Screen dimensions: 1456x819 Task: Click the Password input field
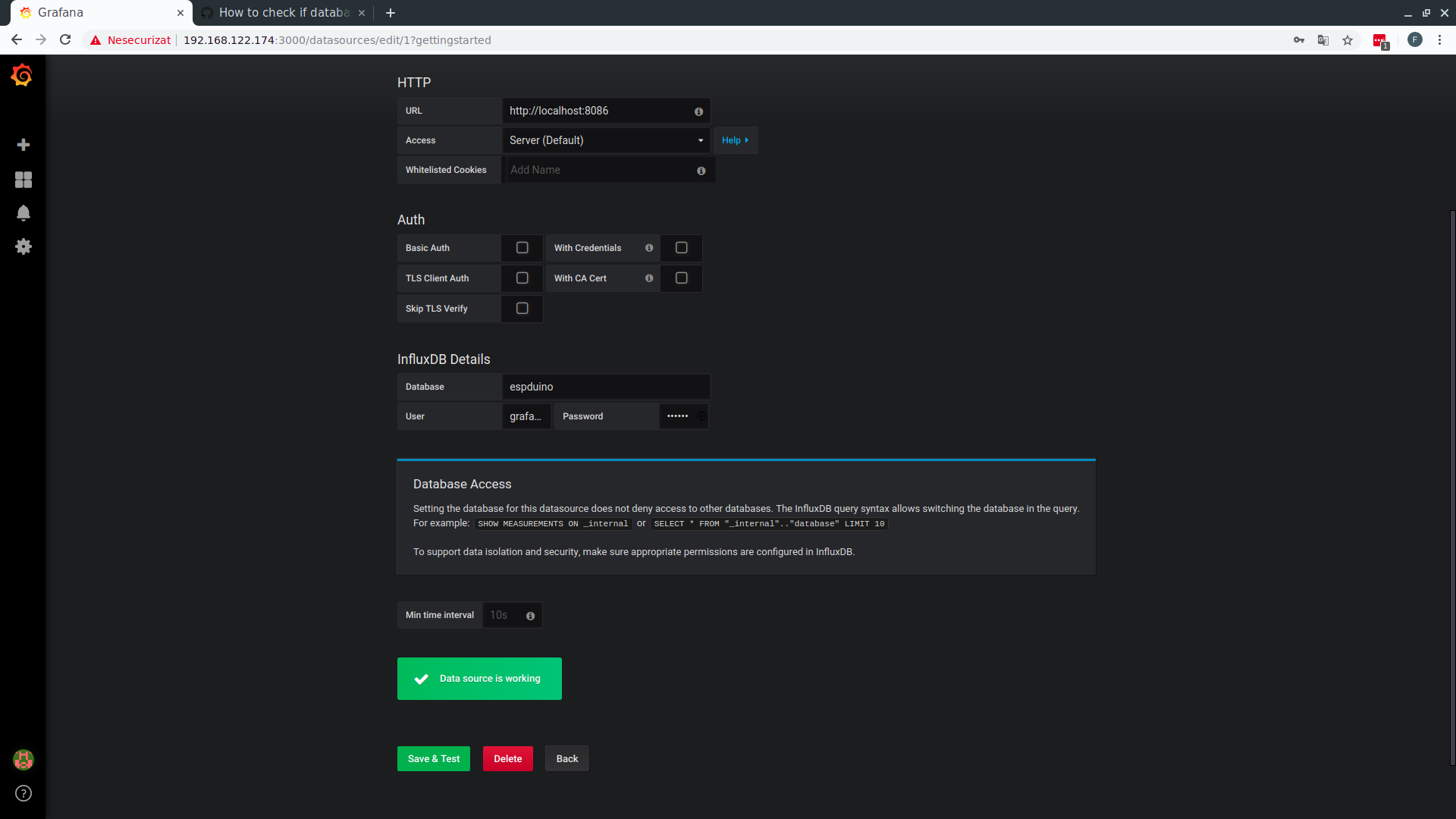point(683,416)
